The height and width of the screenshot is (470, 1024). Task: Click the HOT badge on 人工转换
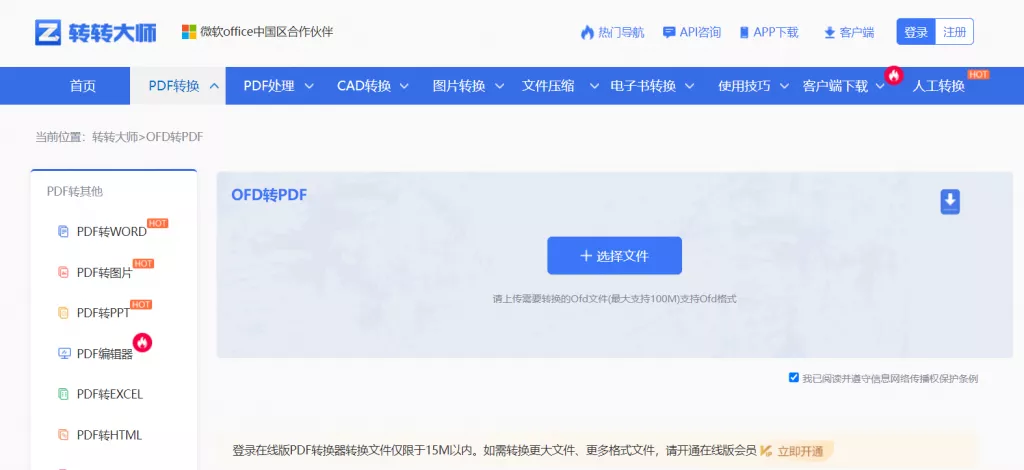(x=978, y=74)
